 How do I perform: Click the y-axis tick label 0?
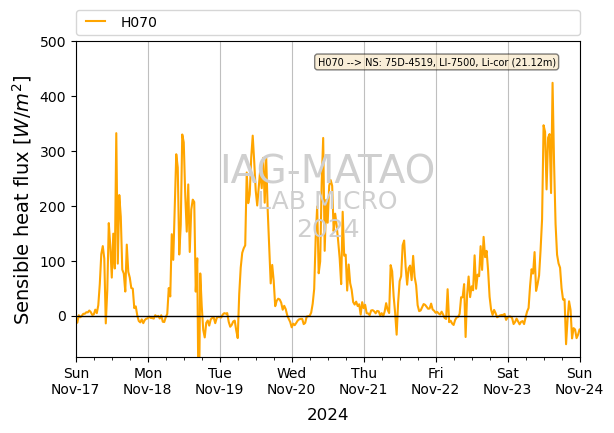[62, 316]
